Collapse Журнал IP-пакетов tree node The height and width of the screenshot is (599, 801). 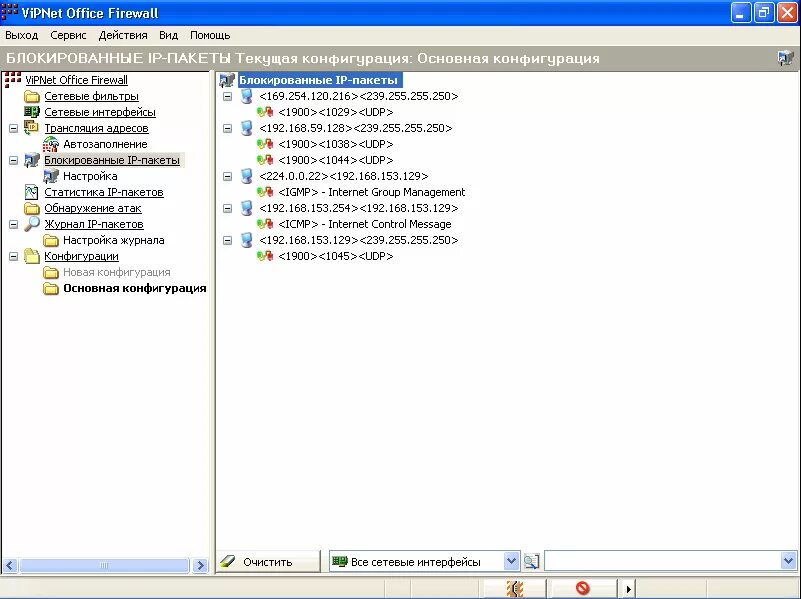(14, 224)
